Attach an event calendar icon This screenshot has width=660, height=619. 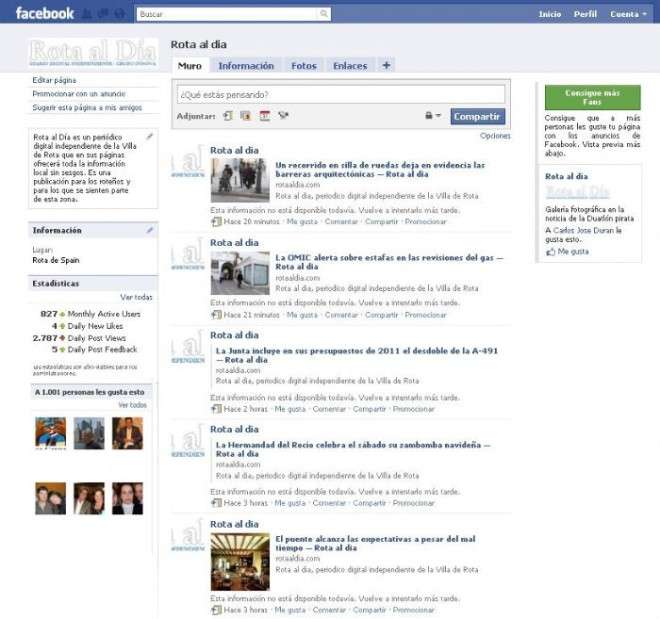tap(264, 116)
